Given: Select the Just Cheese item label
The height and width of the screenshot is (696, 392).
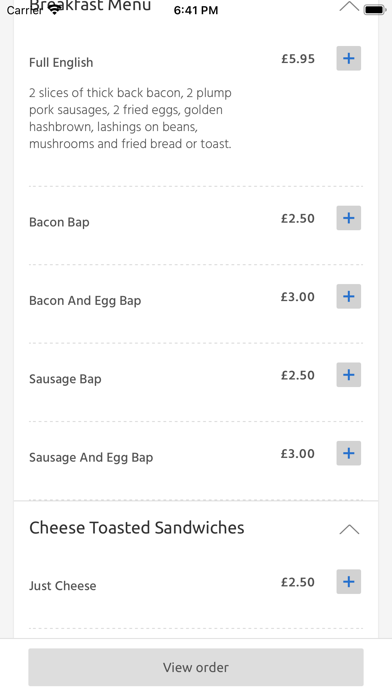Looking at the screenshot, I should (63, 586).
